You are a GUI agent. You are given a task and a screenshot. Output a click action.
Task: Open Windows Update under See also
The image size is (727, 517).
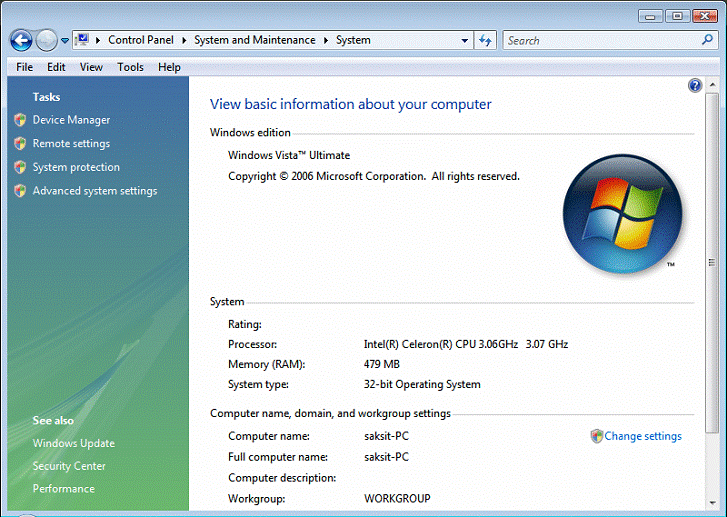(74, 443)
